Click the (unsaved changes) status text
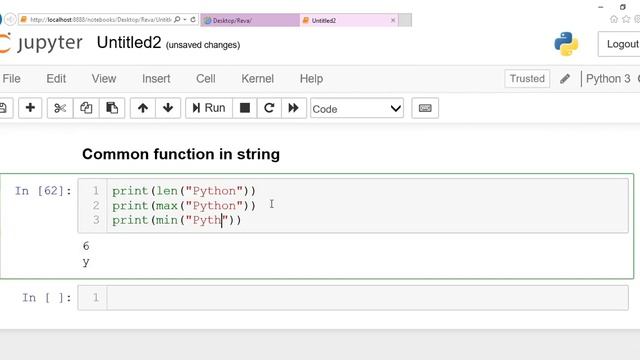 click(x=203, y=45)
